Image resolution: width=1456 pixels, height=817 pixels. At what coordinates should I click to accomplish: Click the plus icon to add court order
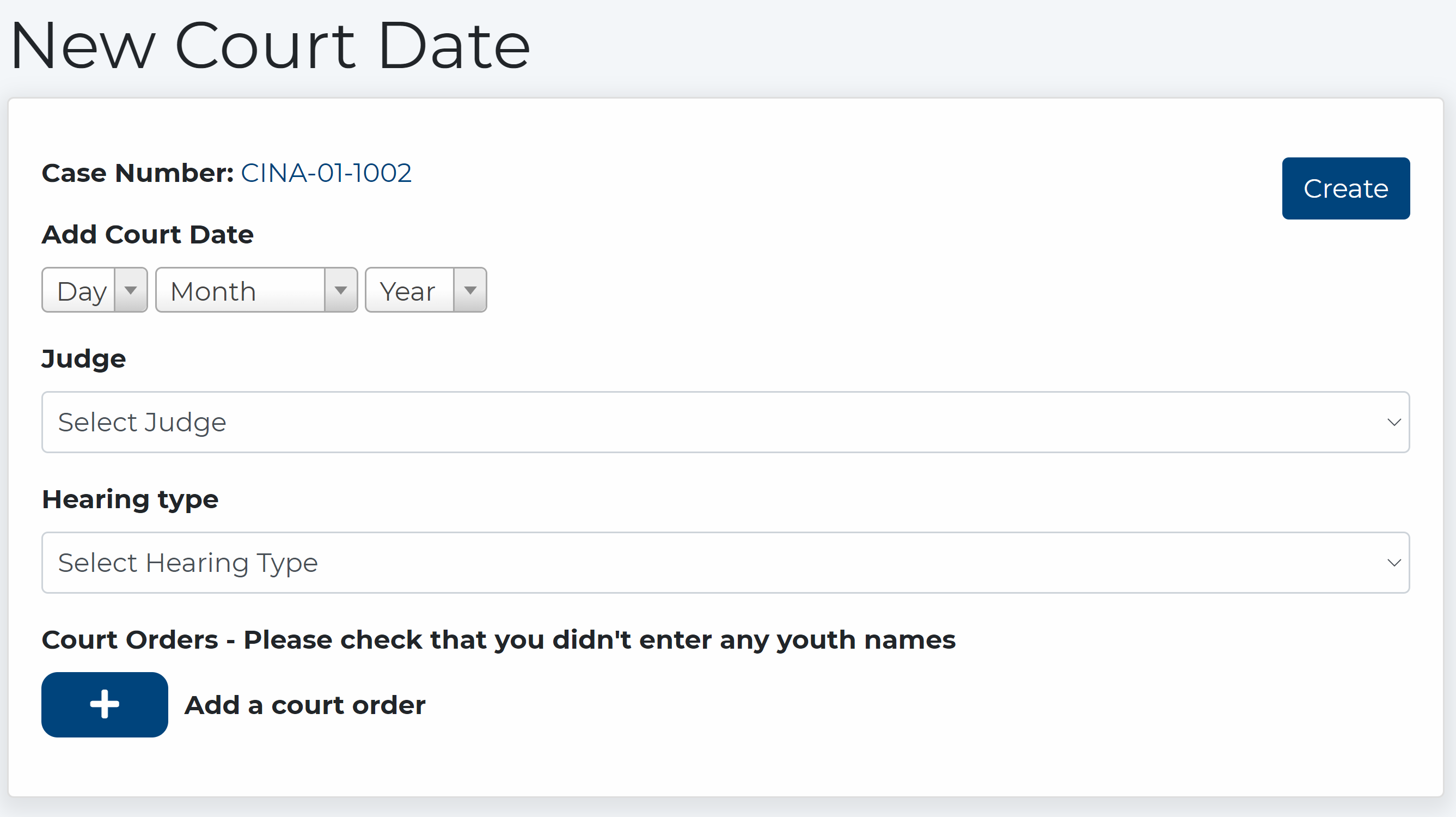coord(104,704)
